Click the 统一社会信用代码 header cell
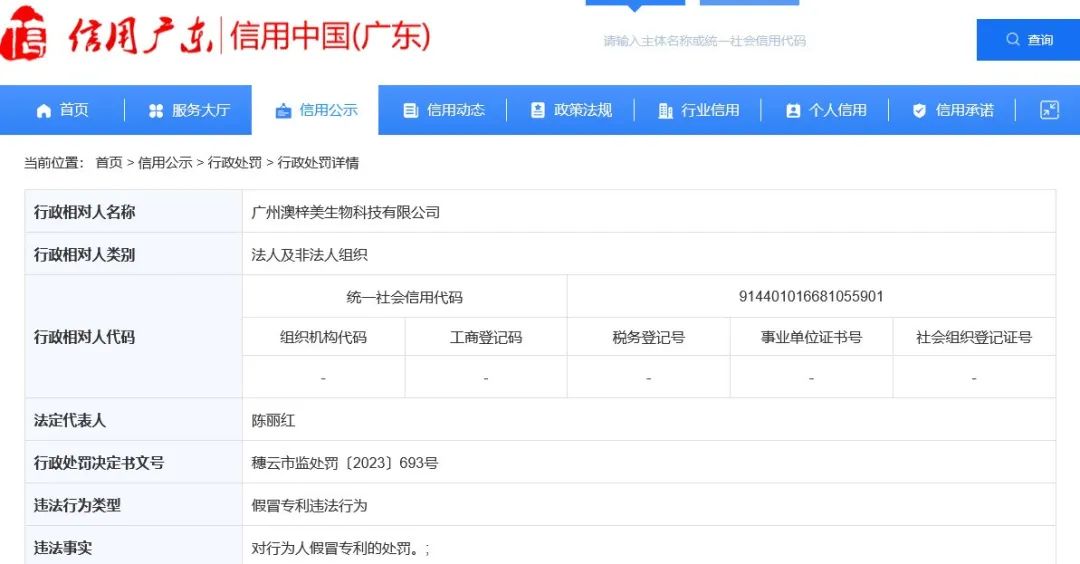1080x564 pixels. click(x=404, y=297)
